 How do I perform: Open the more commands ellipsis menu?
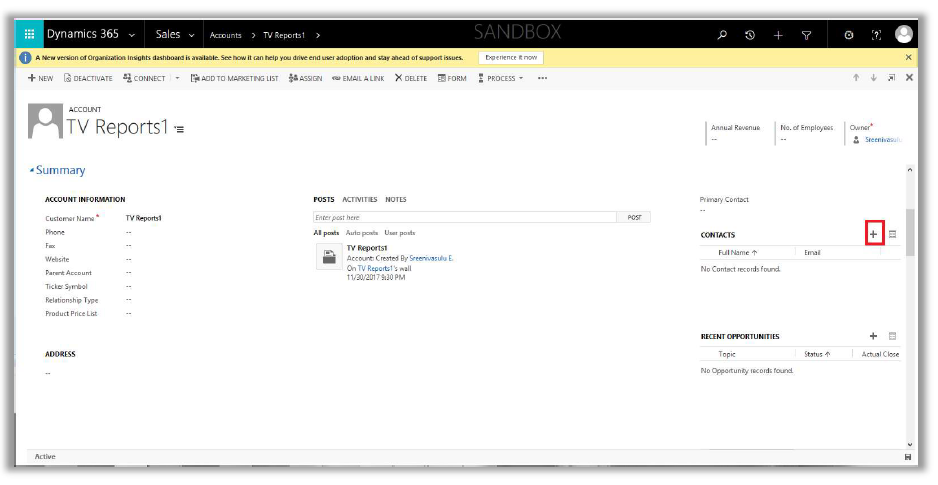tap(542, 78)
